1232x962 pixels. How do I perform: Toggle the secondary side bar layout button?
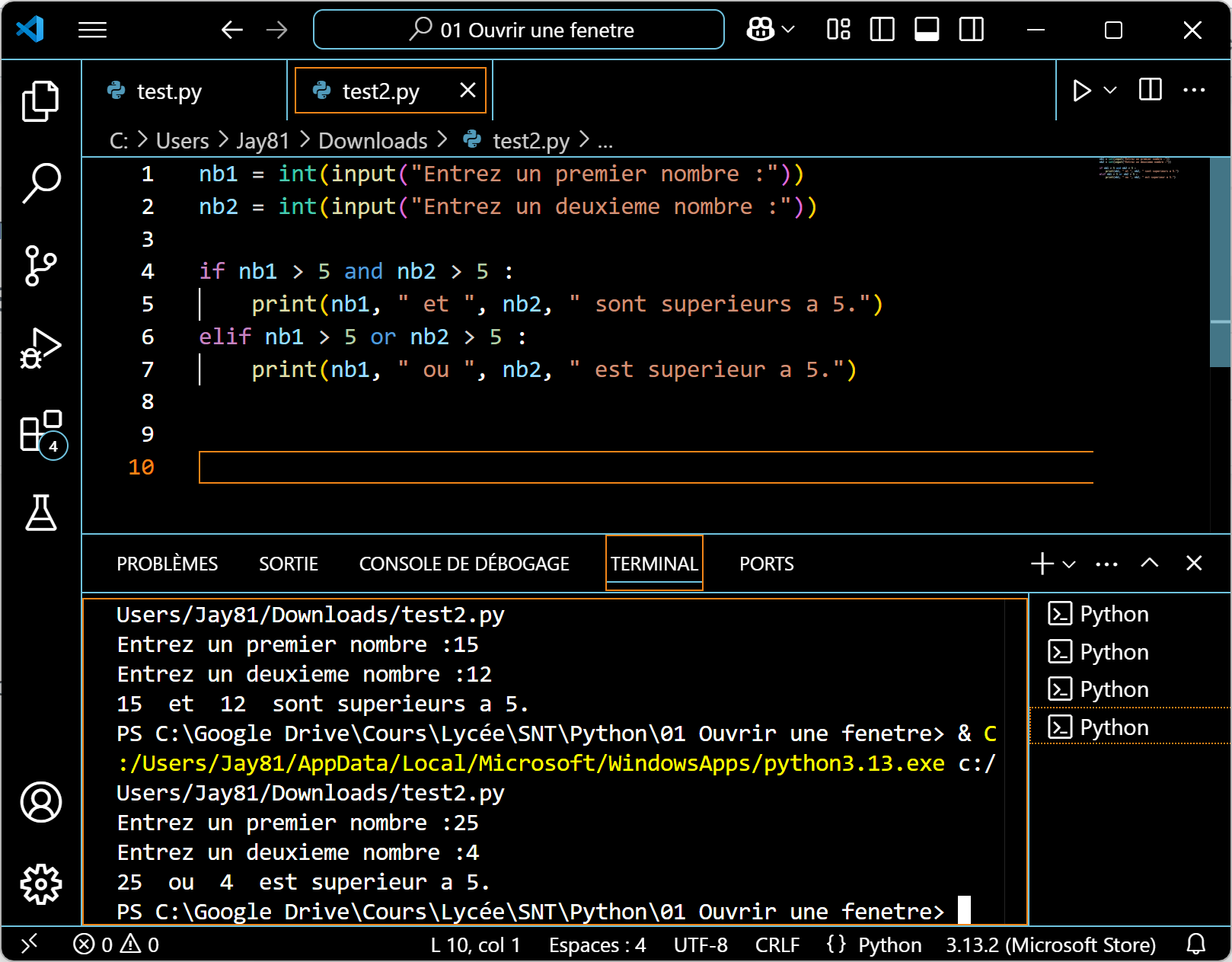971,30
